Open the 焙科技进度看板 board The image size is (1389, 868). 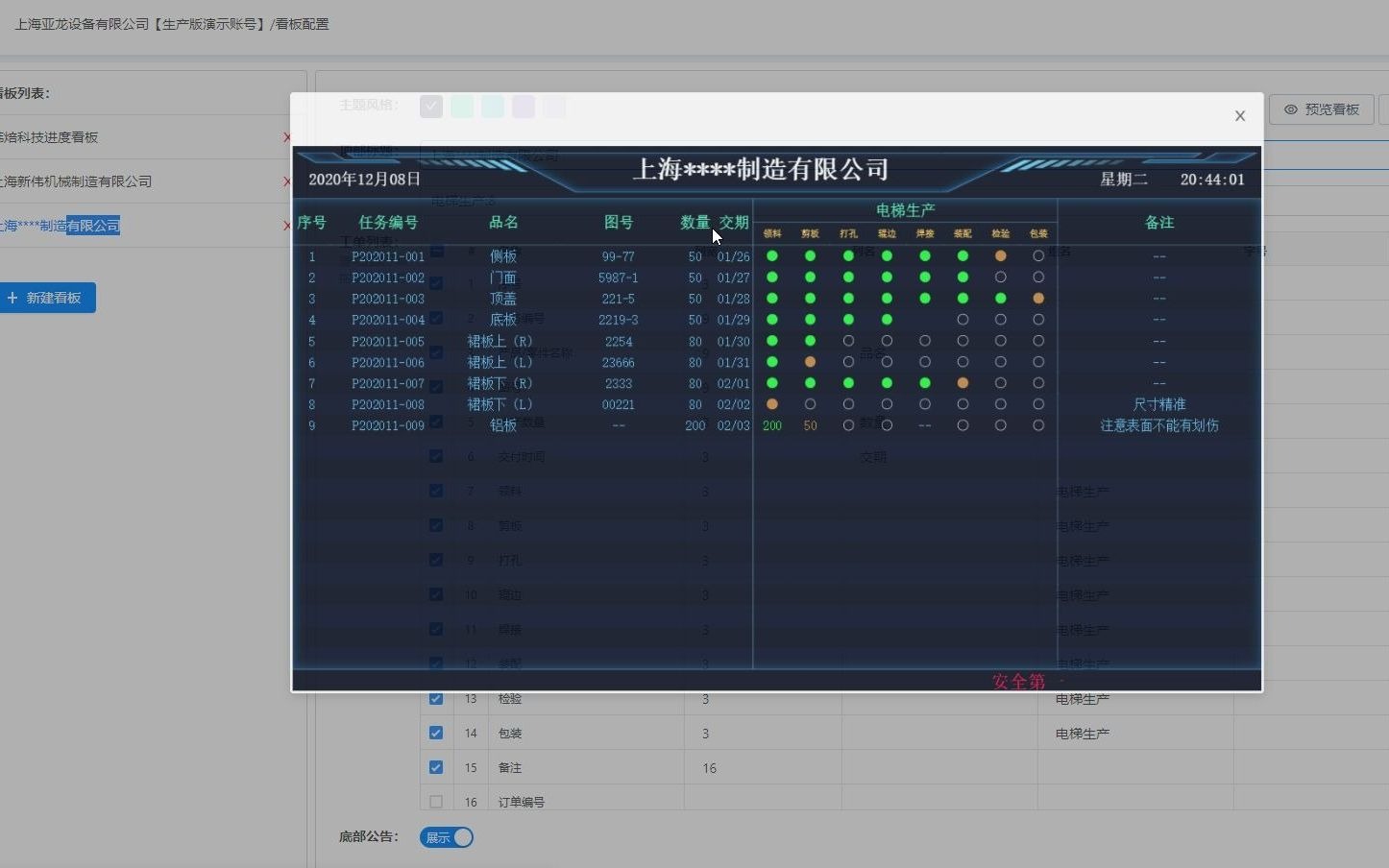point(49,137)
